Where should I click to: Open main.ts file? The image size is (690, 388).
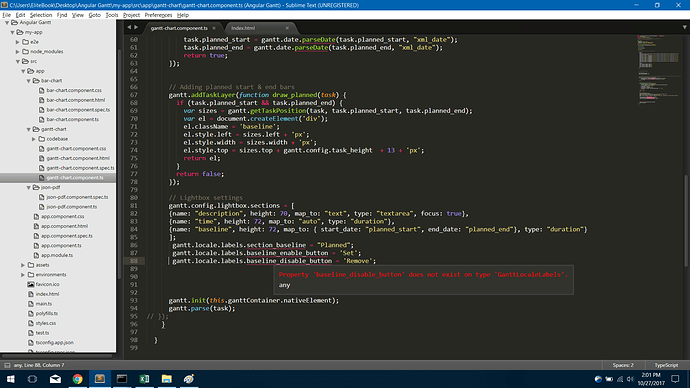pyautogui.click(x=44, y=304)
